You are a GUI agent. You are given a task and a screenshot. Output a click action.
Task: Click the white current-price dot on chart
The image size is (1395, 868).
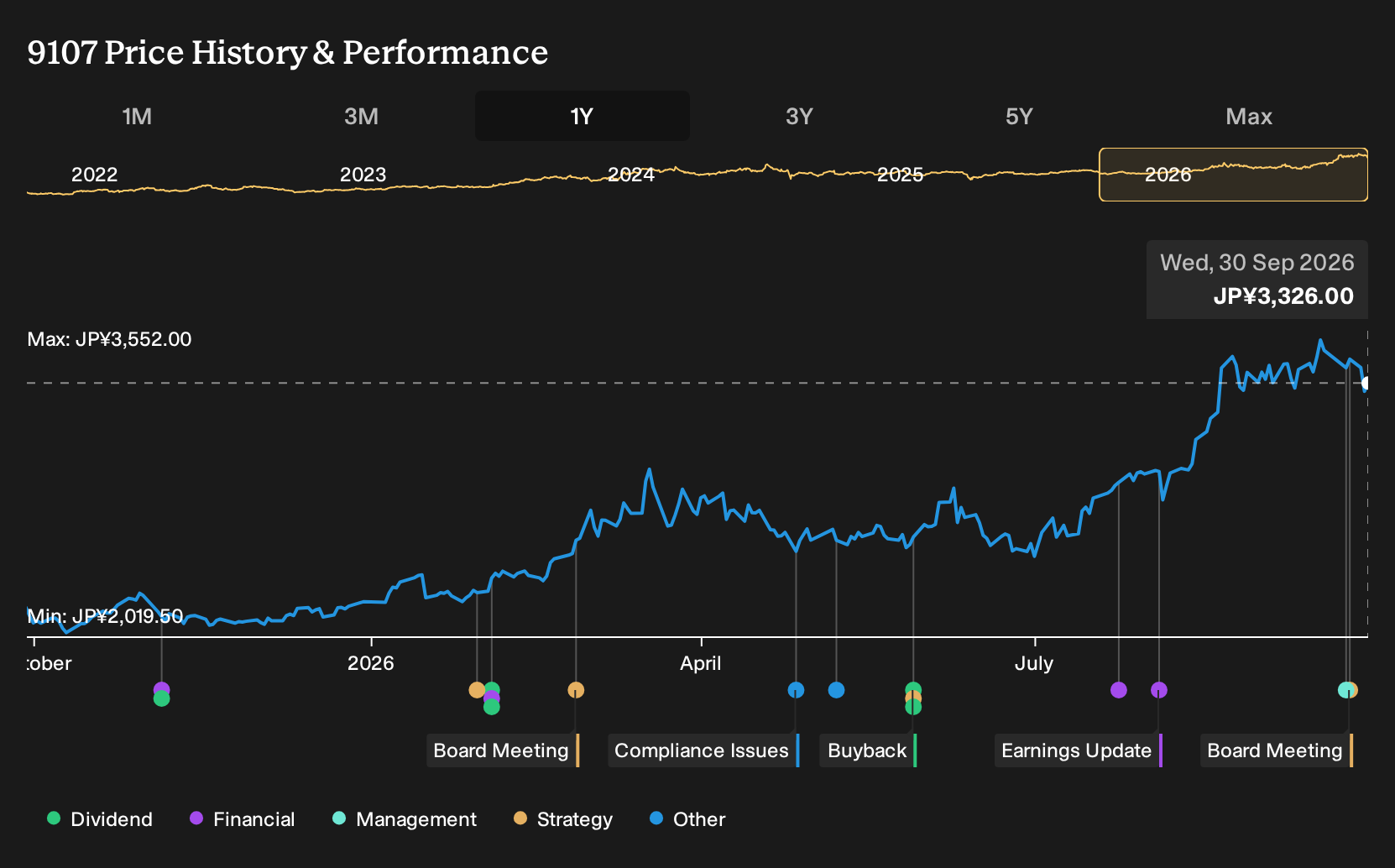point(1366,384)
